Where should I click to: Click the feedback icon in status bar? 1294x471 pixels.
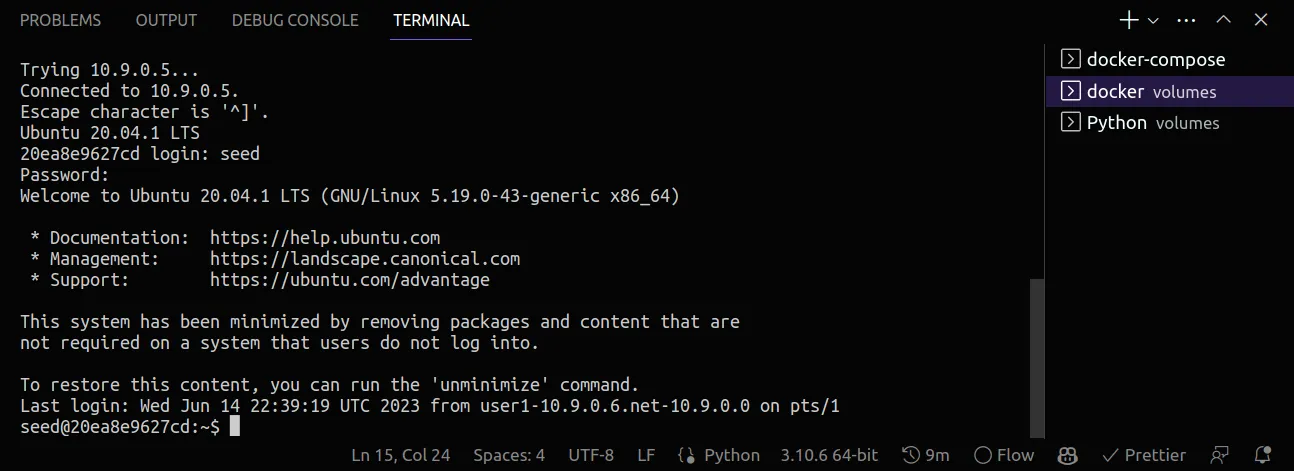point(1219,456)
